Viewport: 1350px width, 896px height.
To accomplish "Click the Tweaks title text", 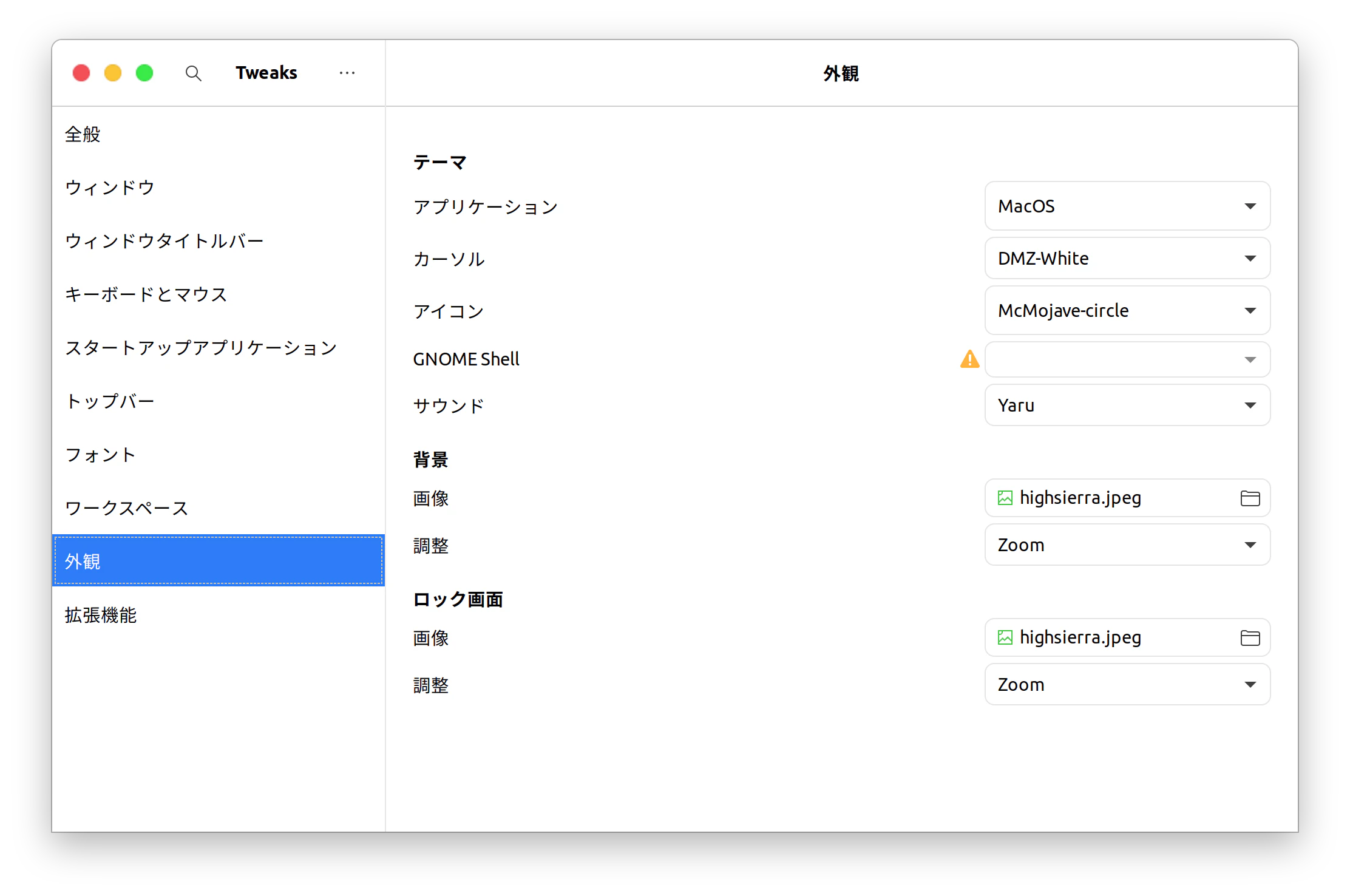I will (x=266, y=73).
